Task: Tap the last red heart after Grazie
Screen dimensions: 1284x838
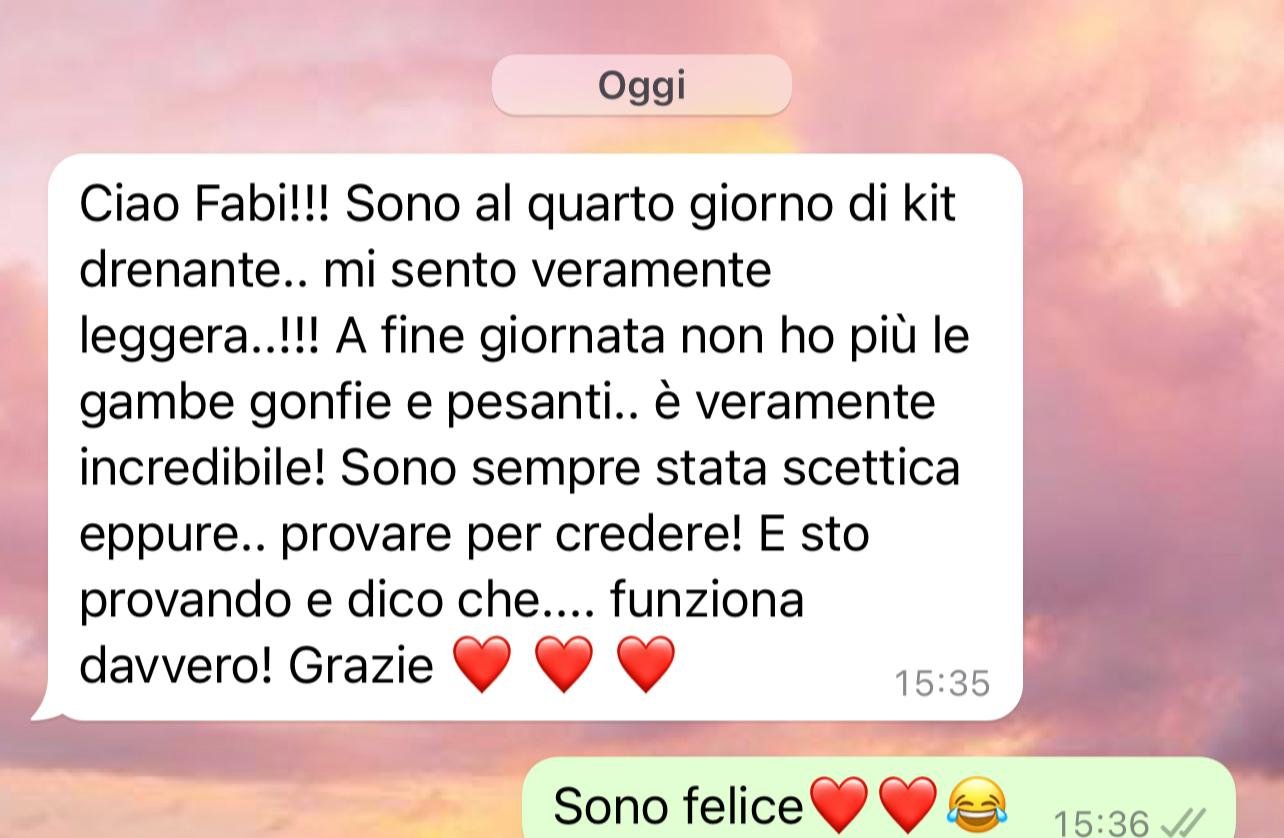Action: point(646,665)
